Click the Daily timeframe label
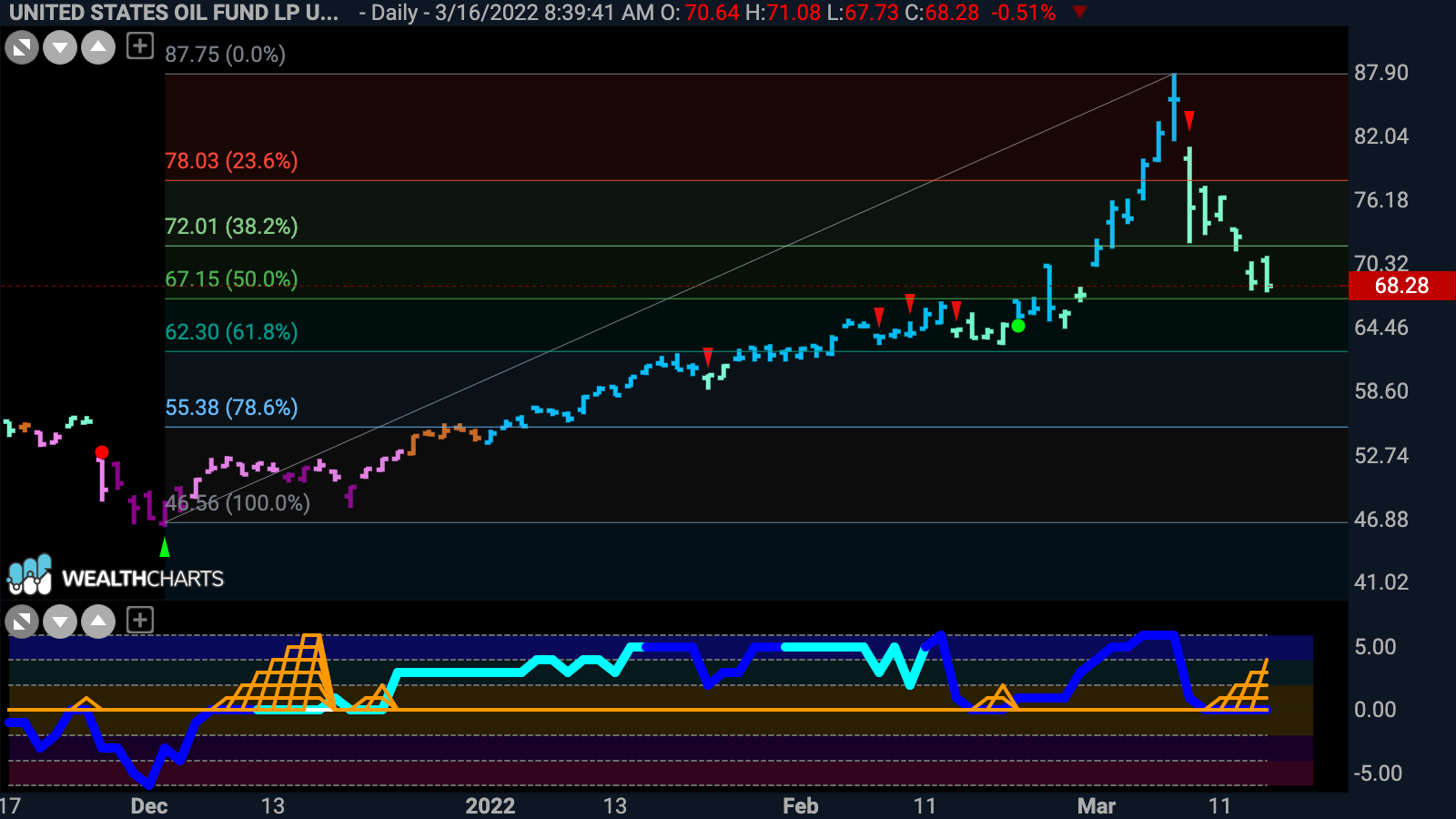Viewport: 1456px width, 819px height. [394, 13]
